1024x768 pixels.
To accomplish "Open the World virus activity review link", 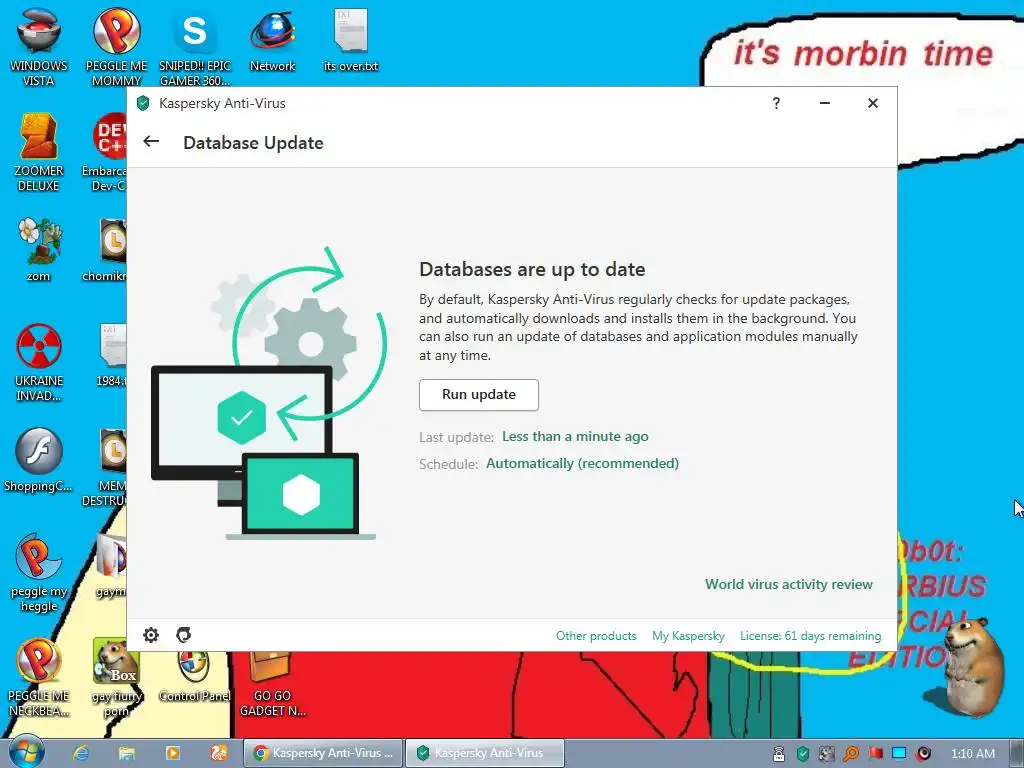I will click(788, 584).
